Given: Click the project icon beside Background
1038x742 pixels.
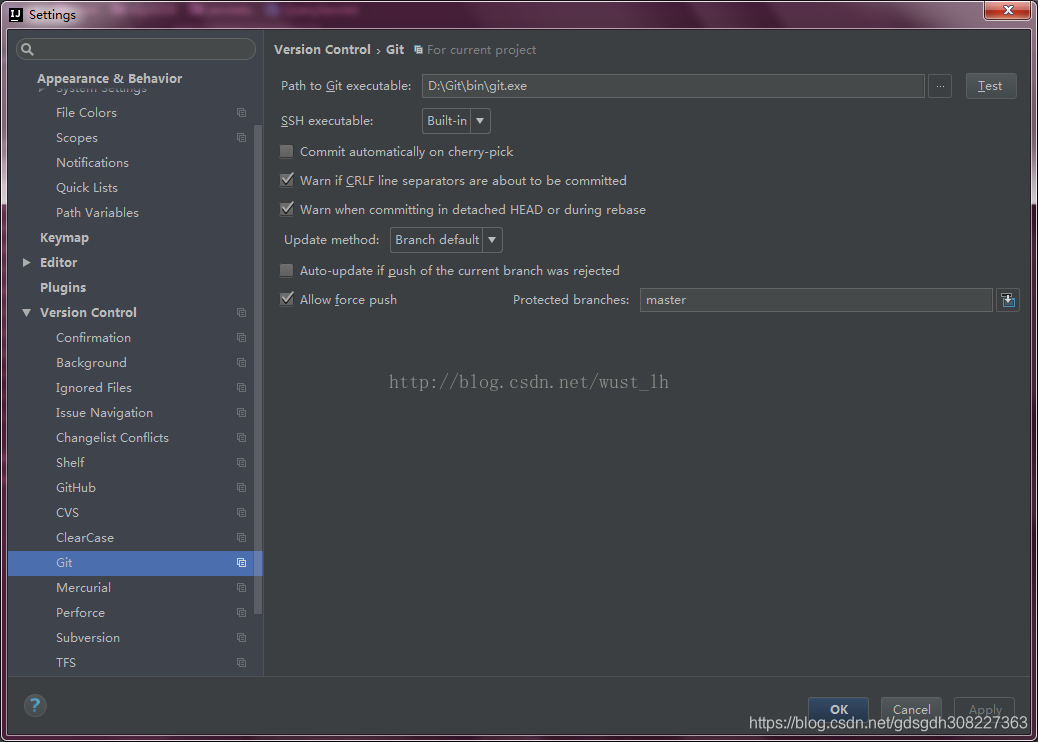Looking at the screenshot, I should coord(242,363).
